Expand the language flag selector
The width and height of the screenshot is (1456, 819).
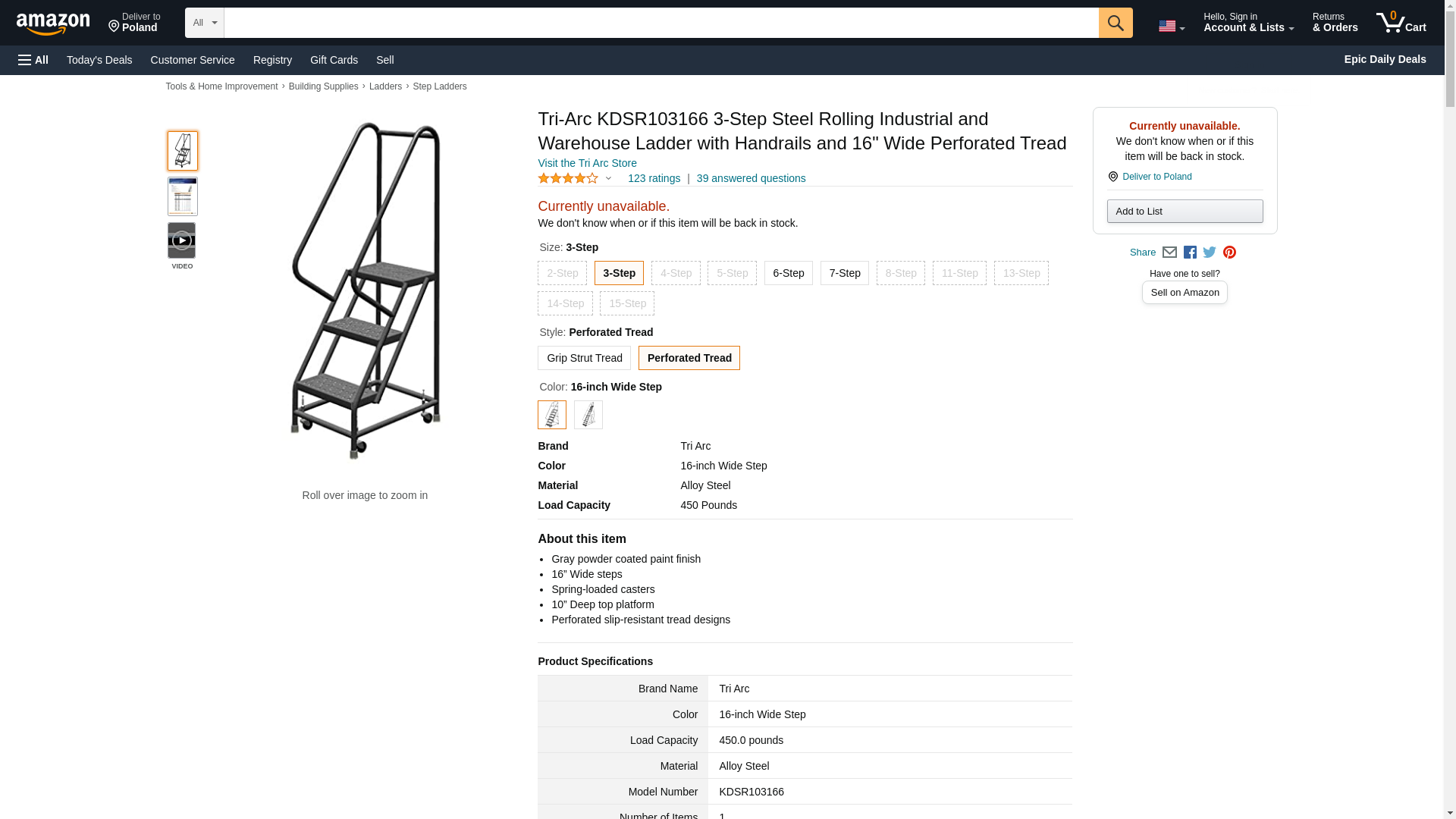coord(1171,27)
